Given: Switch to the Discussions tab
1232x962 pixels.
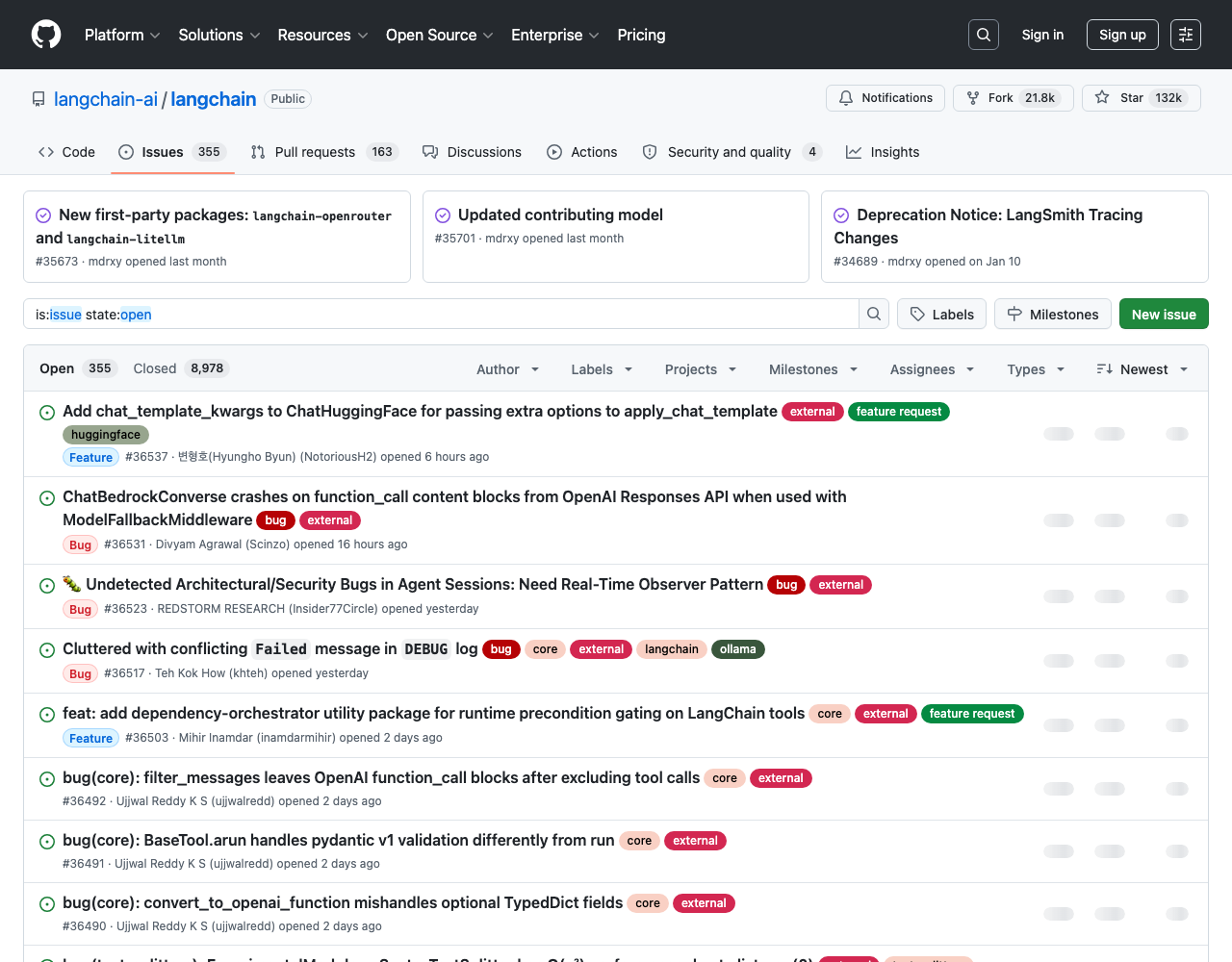Looking at the screenshot, I should point(472,152).
